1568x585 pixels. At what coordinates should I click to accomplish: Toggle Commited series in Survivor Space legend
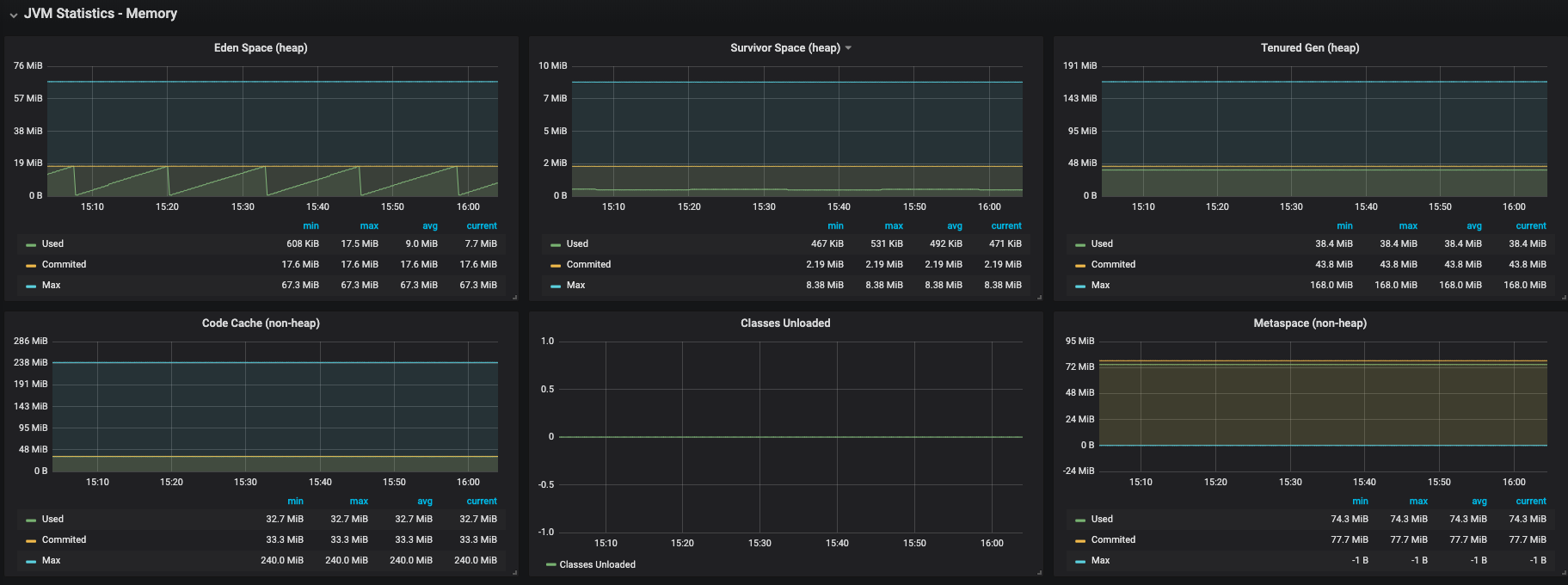coord(588,265)
